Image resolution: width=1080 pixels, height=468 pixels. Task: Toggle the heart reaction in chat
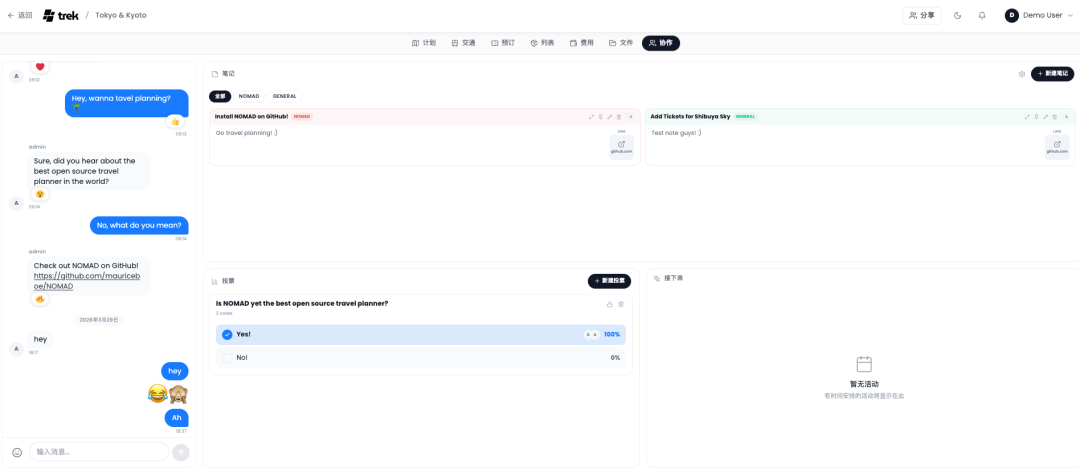point(40,67)
